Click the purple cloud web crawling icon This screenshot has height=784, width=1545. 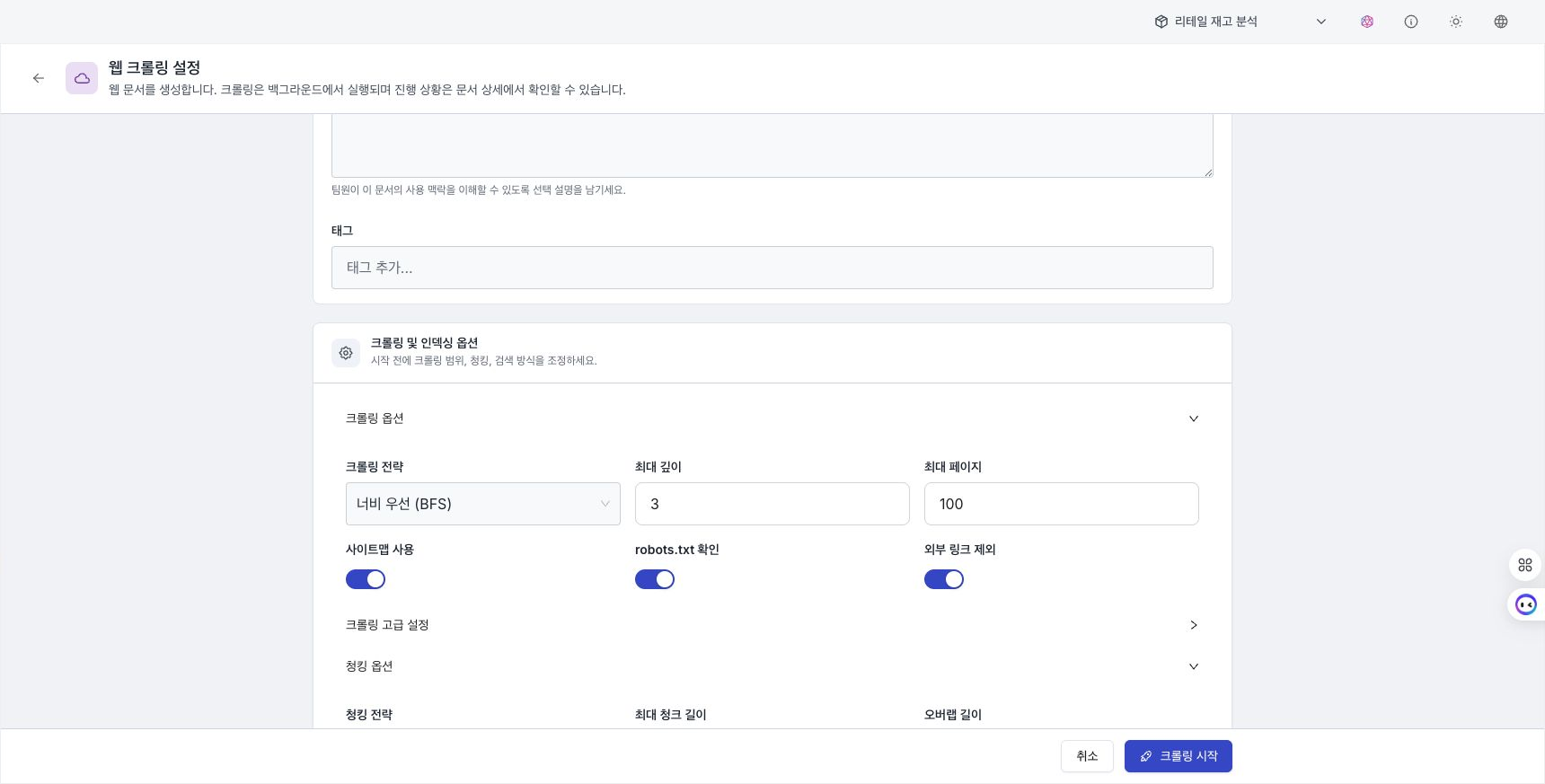(82, 78)
